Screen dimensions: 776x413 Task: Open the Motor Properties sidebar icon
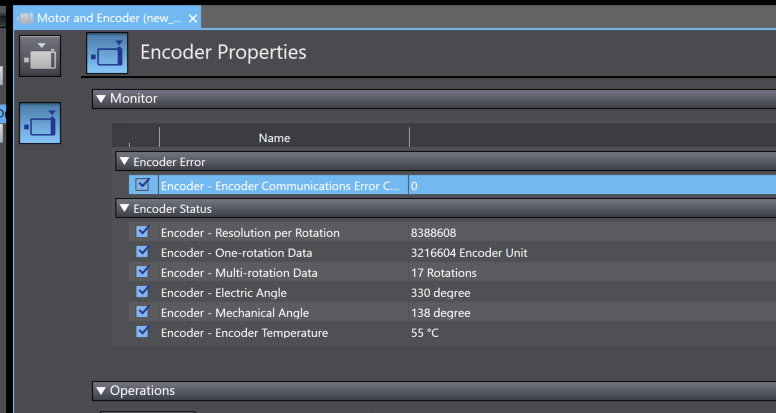[x=40, y=56]
